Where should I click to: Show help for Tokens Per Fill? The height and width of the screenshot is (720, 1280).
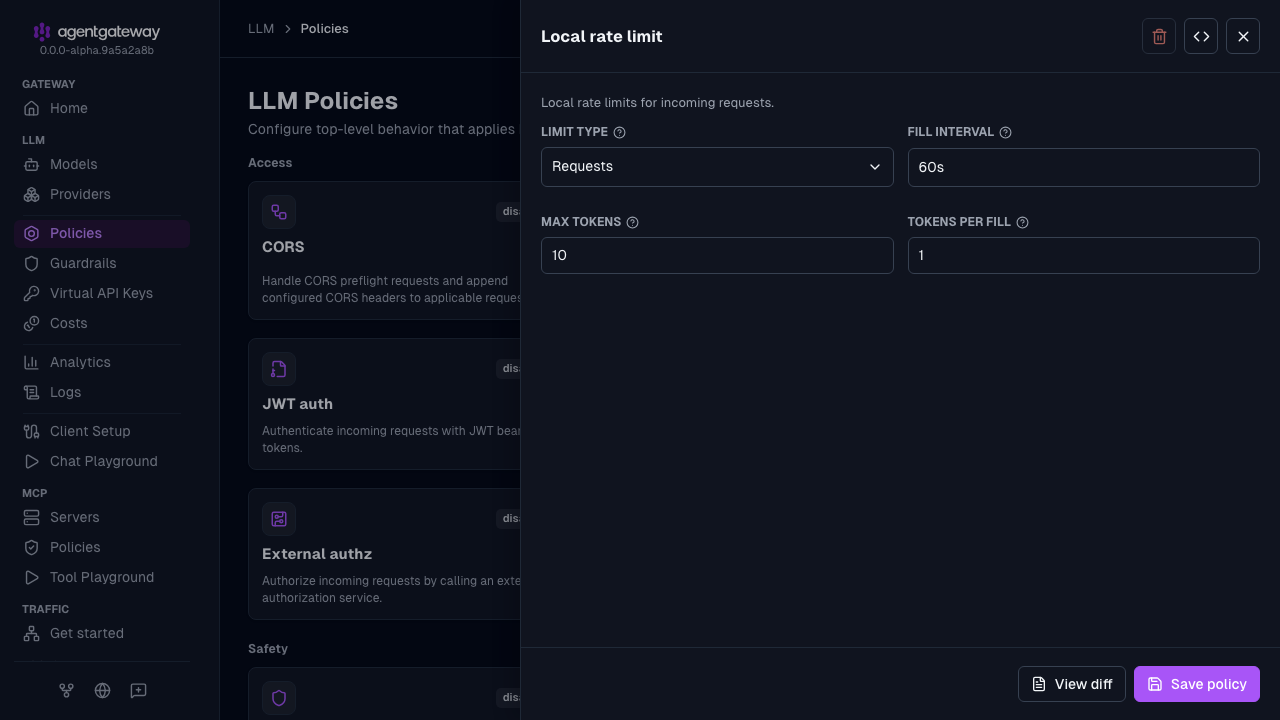pyautogui.click(x=1022, y=222)
